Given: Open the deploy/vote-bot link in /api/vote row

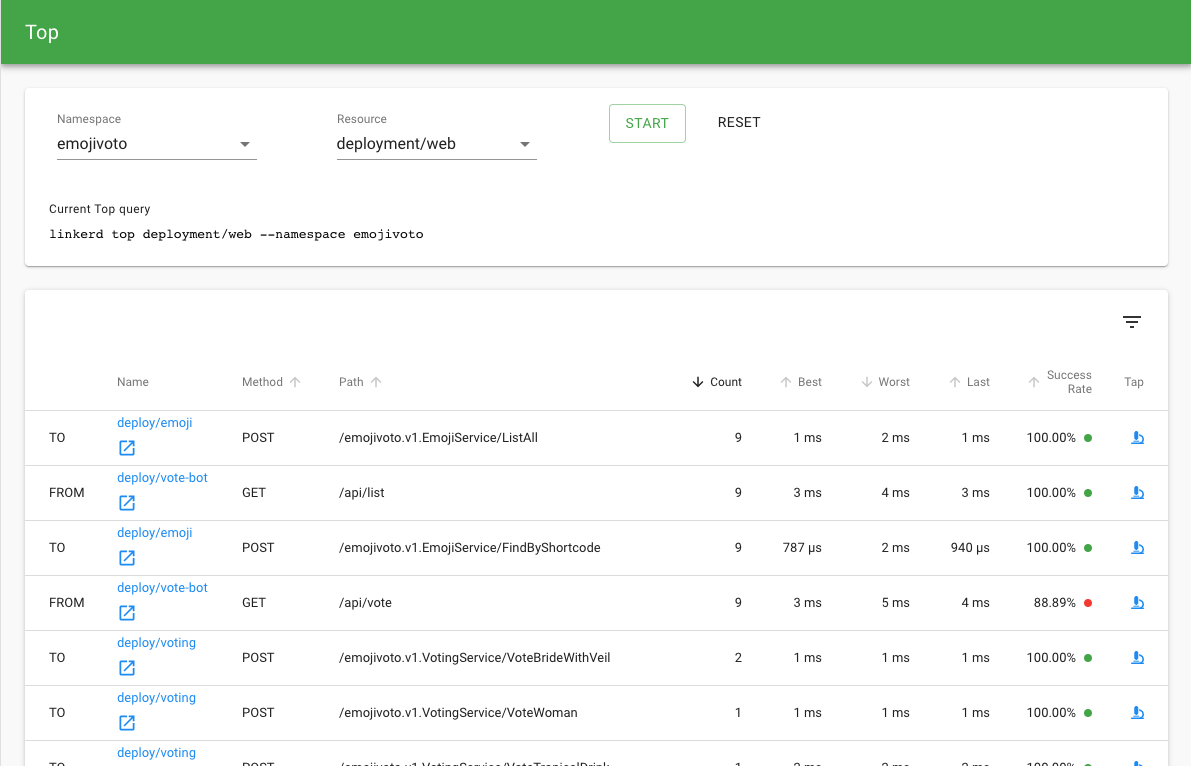Looking at the screenshot, I should [162, 588].
